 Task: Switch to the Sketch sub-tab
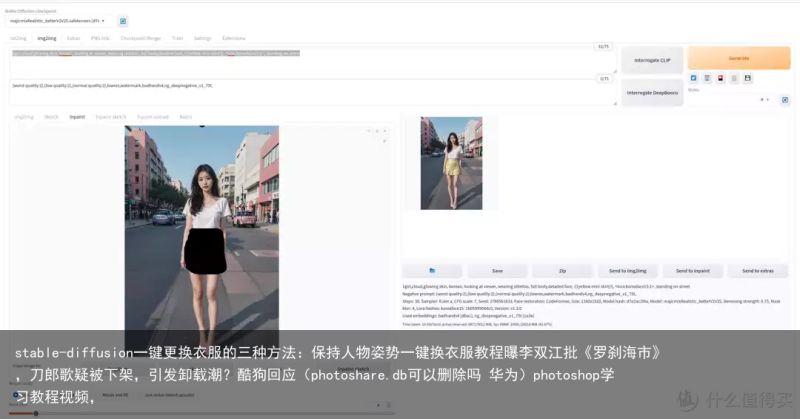51,117
